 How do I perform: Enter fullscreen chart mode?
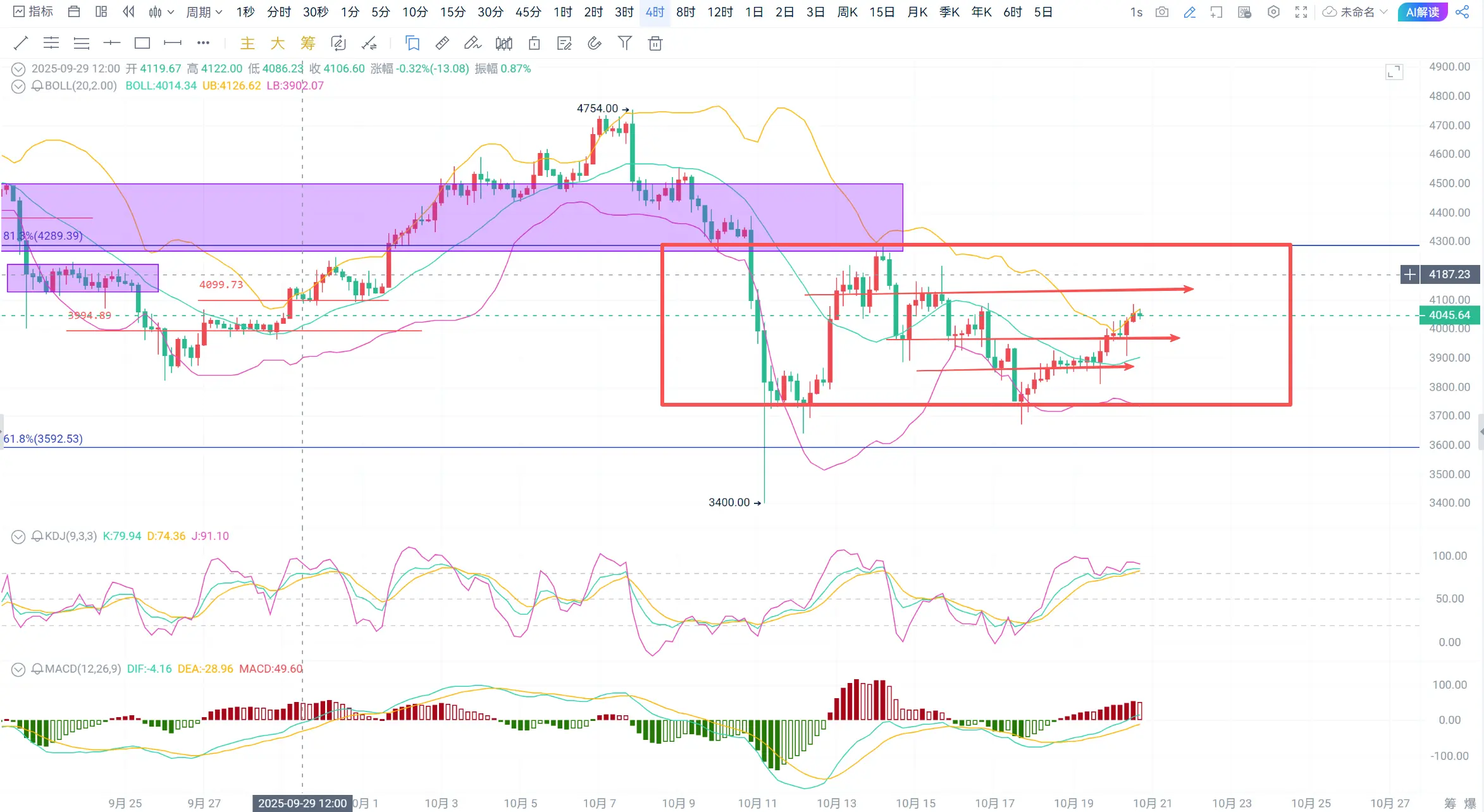[x=1301, y=12]
